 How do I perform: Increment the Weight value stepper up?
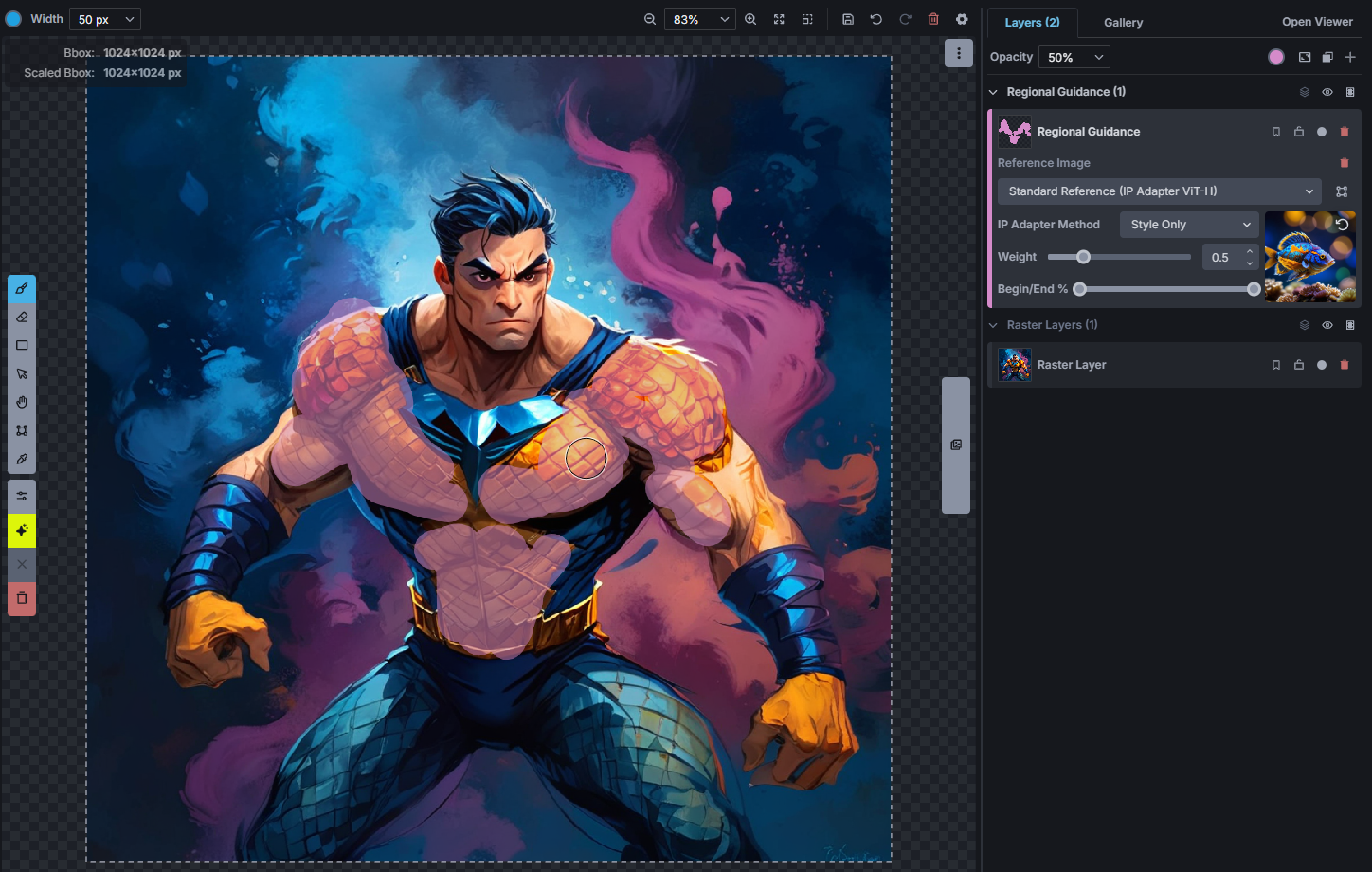(x=1250, y=251)
